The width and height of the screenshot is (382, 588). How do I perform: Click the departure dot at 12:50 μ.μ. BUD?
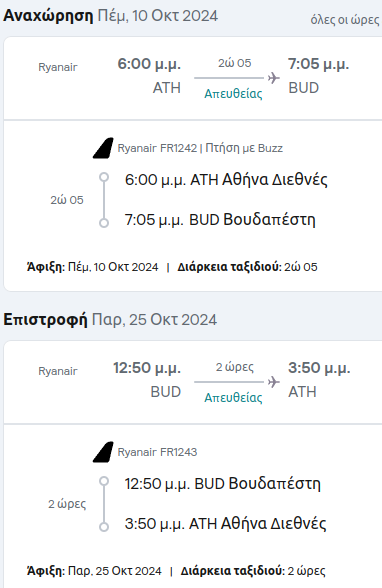104,481
